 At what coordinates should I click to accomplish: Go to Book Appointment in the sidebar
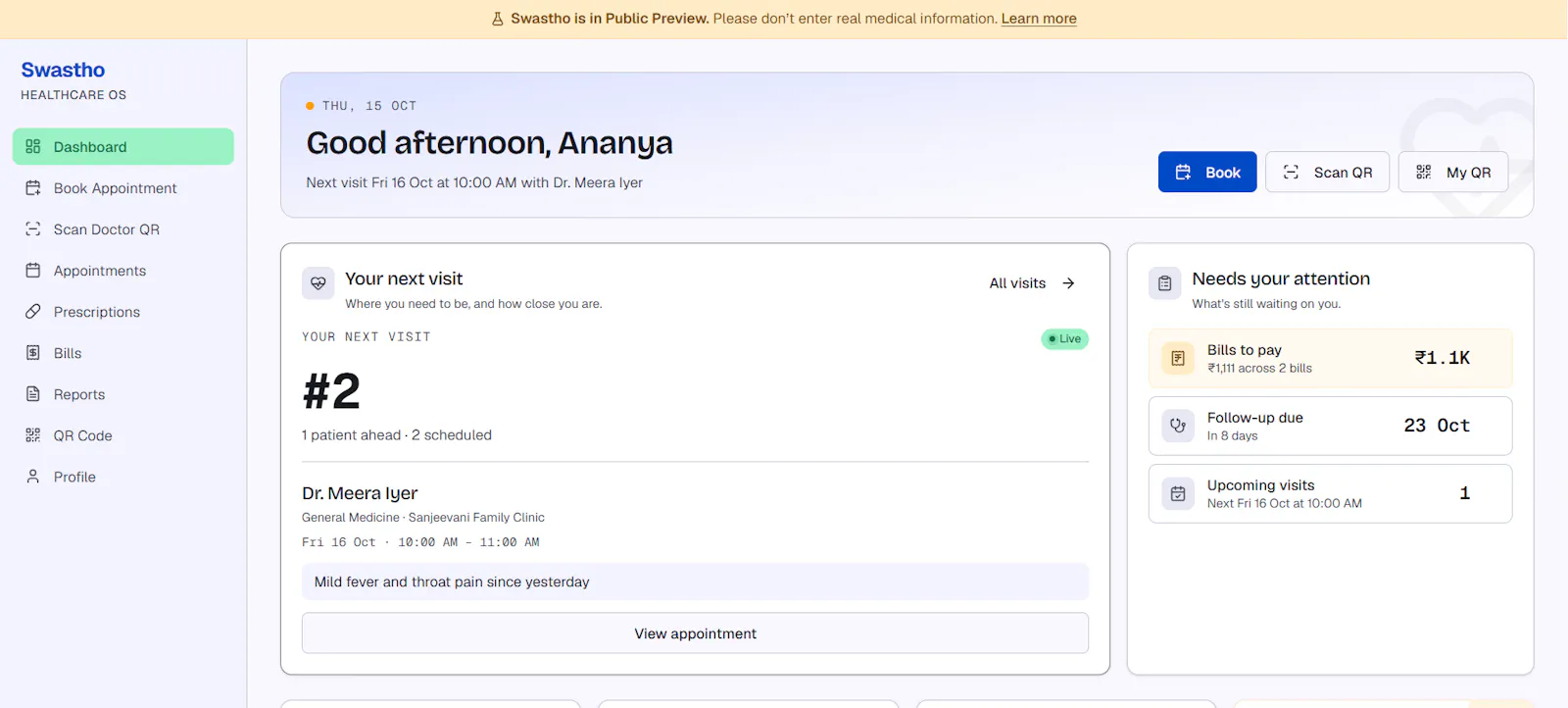click(123, 188)
